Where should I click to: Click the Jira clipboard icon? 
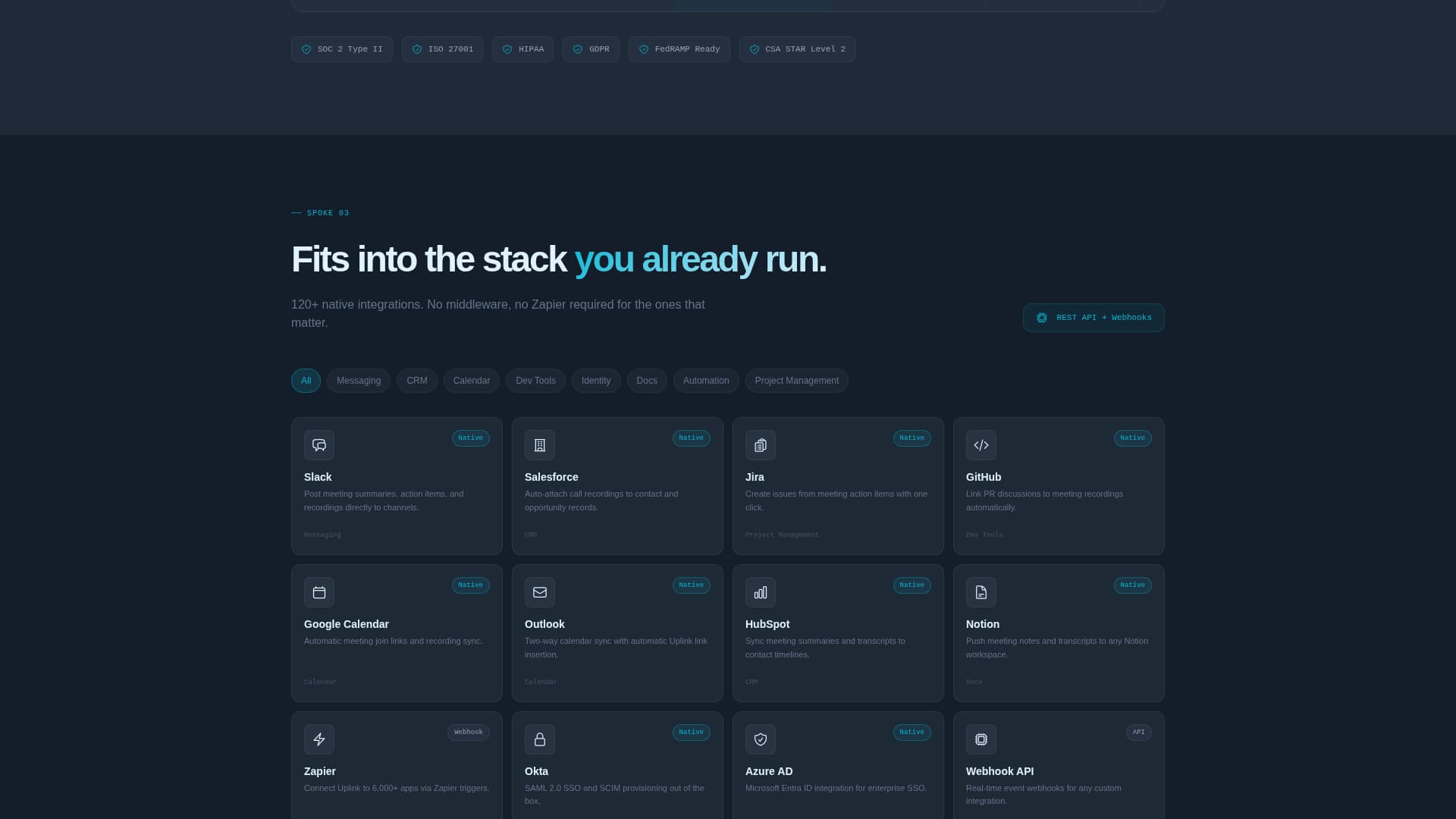tap(761, 445)
